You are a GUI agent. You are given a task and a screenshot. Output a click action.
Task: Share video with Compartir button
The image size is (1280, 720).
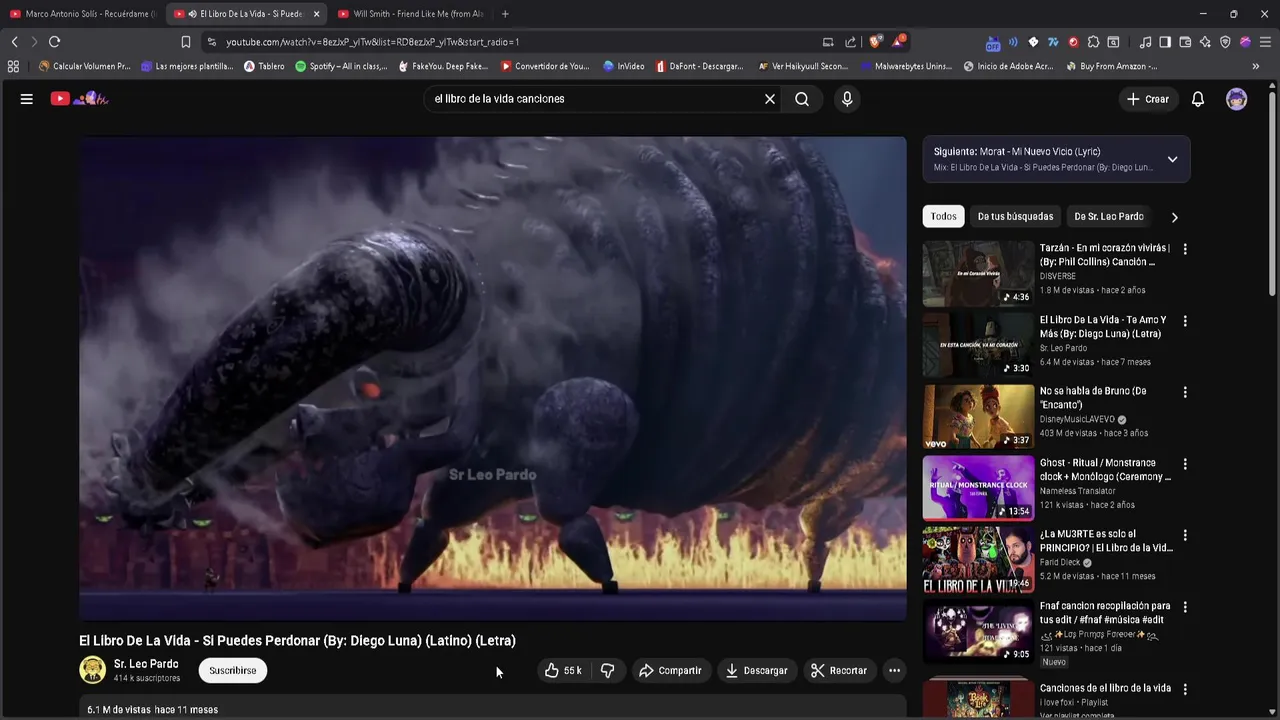pyautogui.click(x=670, y=671)
